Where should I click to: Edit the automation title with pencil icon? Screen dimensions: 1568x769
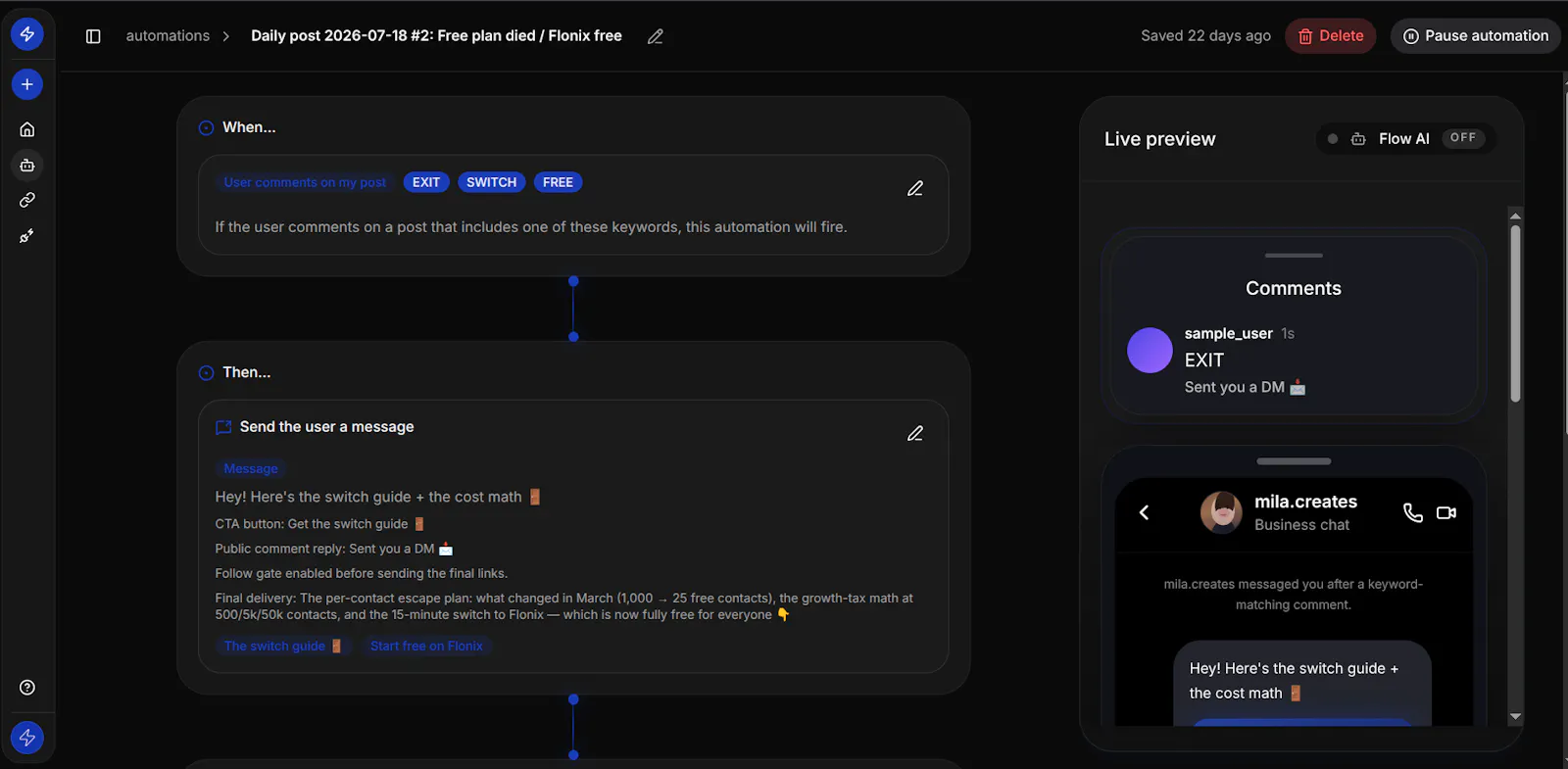[x=656, y=36]
